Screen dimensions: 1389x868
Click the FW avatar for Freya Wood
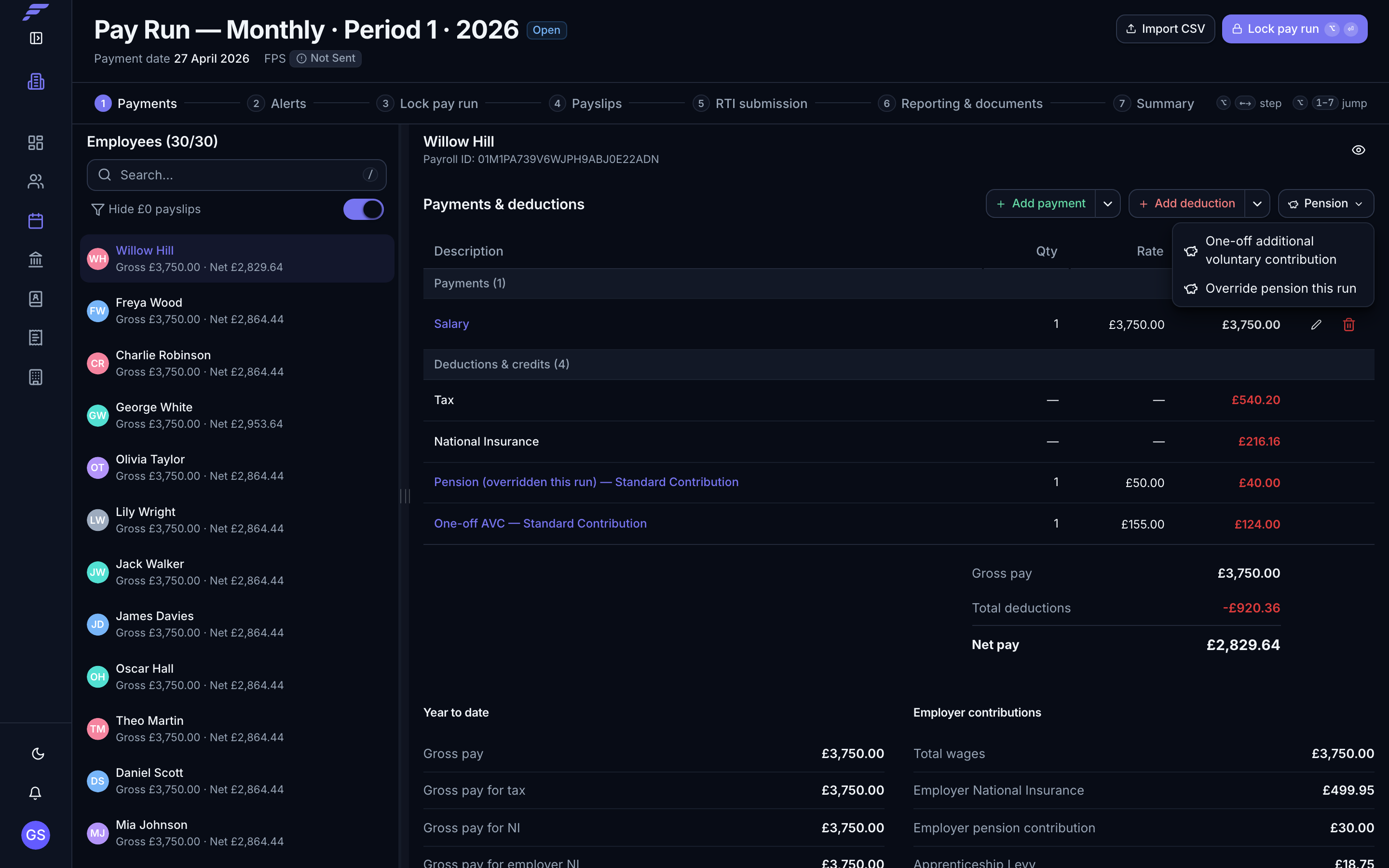[x=97, y=311]
